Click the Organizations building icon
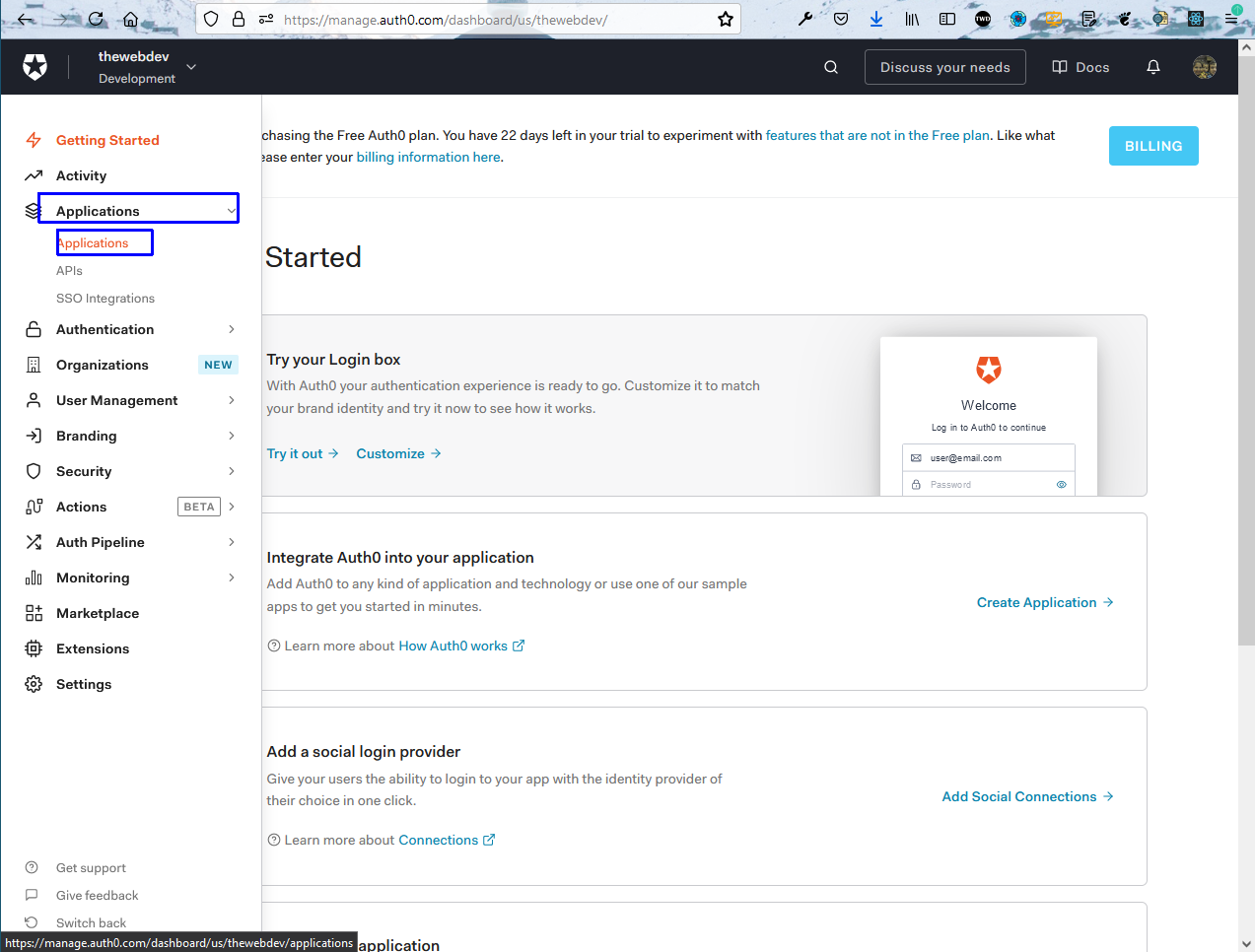This screenshot has width=1255, height=952. [x=34, y=365]
